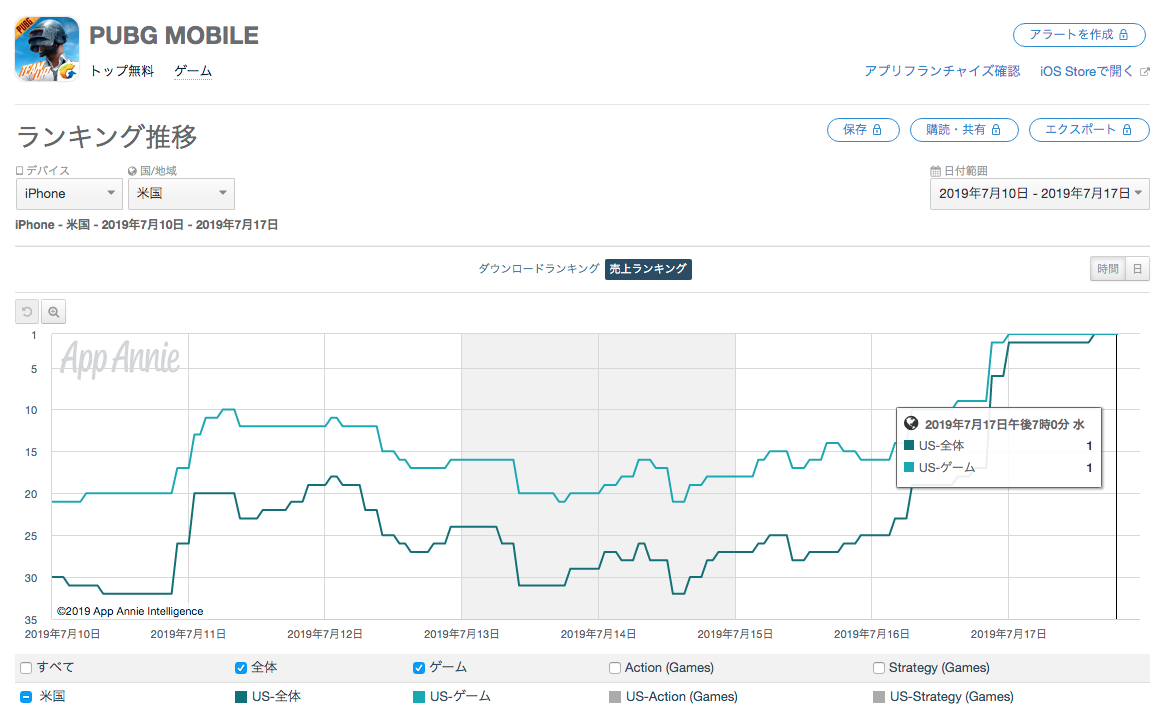Click the chart zoom magnifier icon
This screenshot has height=723, width=1156.
[x=54, y=312]
